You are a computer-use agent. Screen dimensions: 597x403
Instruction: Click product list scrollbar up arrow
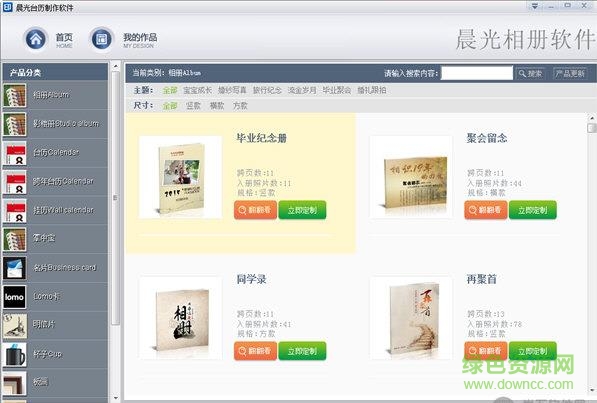592,118
